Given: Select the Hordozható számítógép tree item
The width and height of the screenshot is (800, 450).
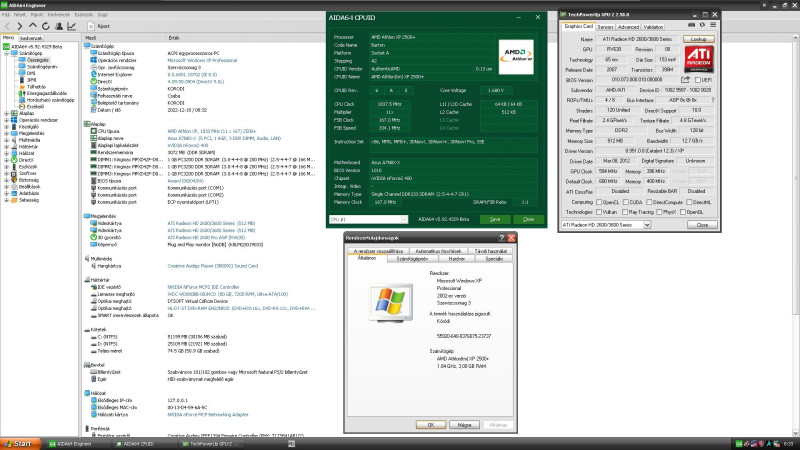Looking at the screenshot, I should (x=50, y=99).
